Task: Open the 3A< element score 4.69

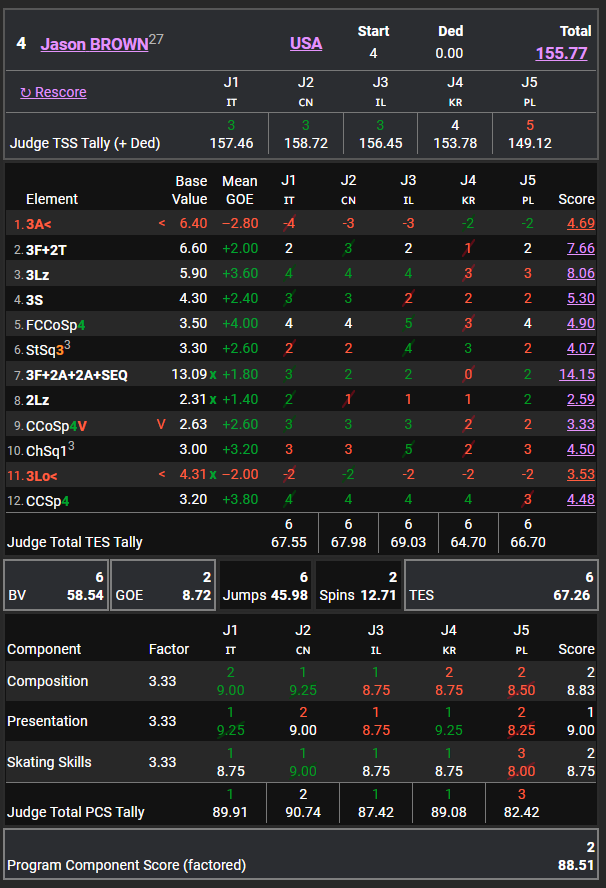Action: (580, 223)
